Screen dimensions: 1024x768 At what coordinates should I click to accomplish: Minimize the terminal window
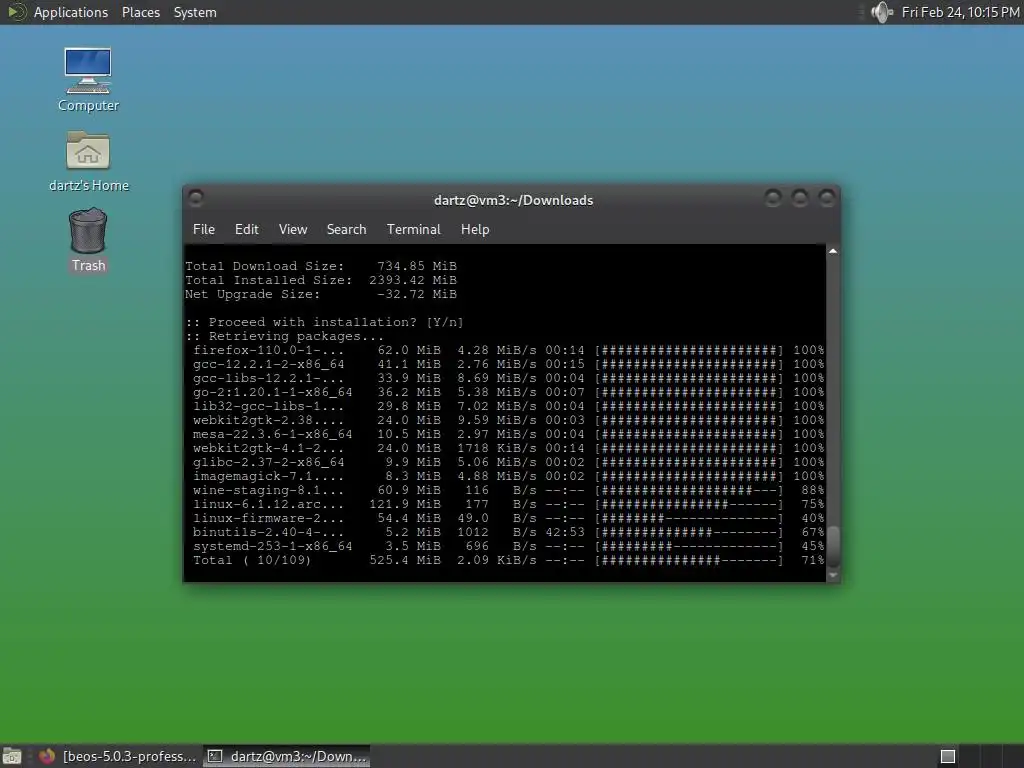(x=773, y=197)
